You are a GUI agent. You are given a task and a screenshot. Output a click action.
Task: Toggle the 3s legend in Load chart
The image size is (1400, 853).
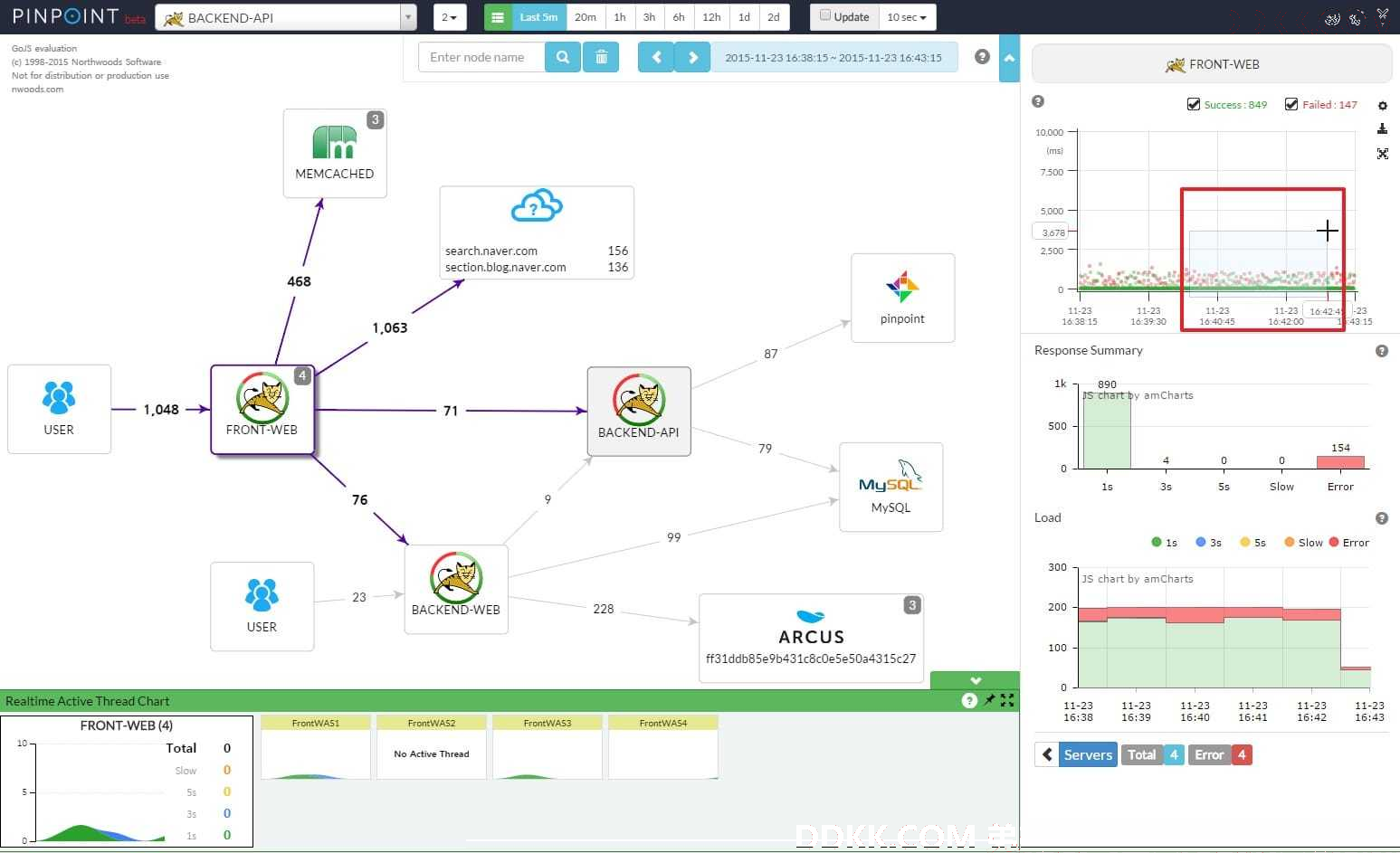(1209, 543)
